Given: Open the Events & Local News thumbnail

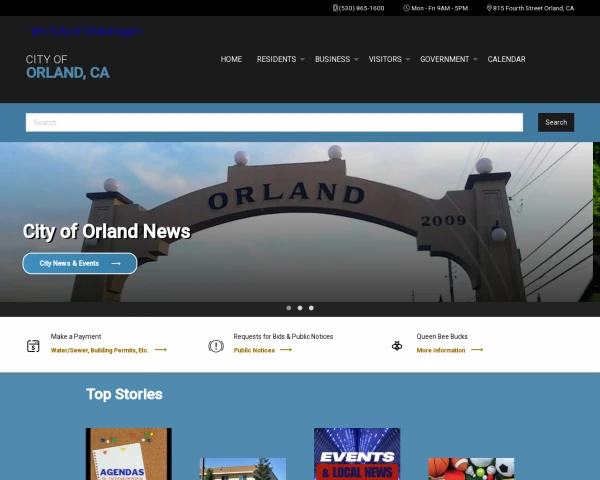Looking at the screenshot, I should point(357,454).
